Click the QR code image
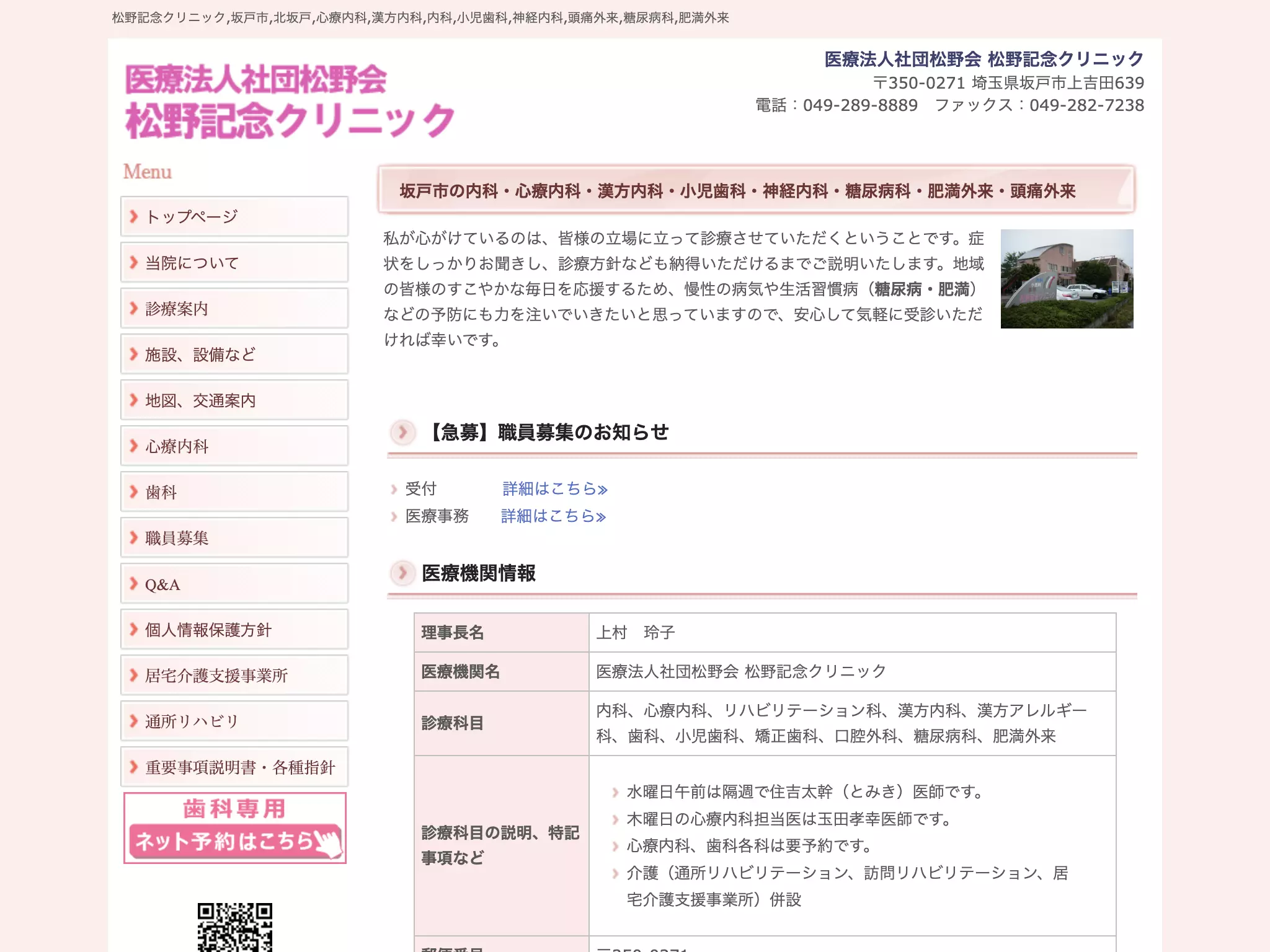The width and height of the screenshot is (1270, 952). [x=235, y=927]
